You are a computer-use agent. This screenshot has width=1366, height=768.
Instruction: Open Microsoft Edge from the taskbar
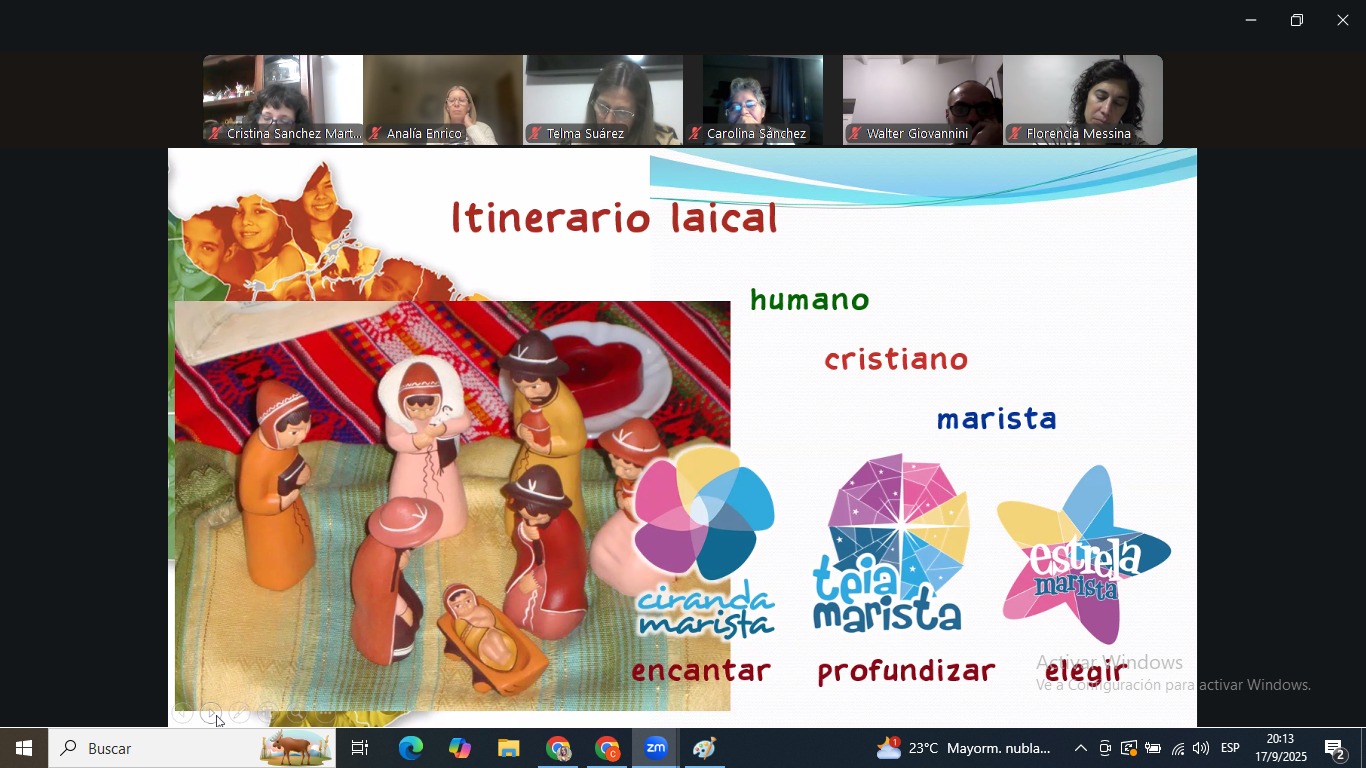(411, 748)
